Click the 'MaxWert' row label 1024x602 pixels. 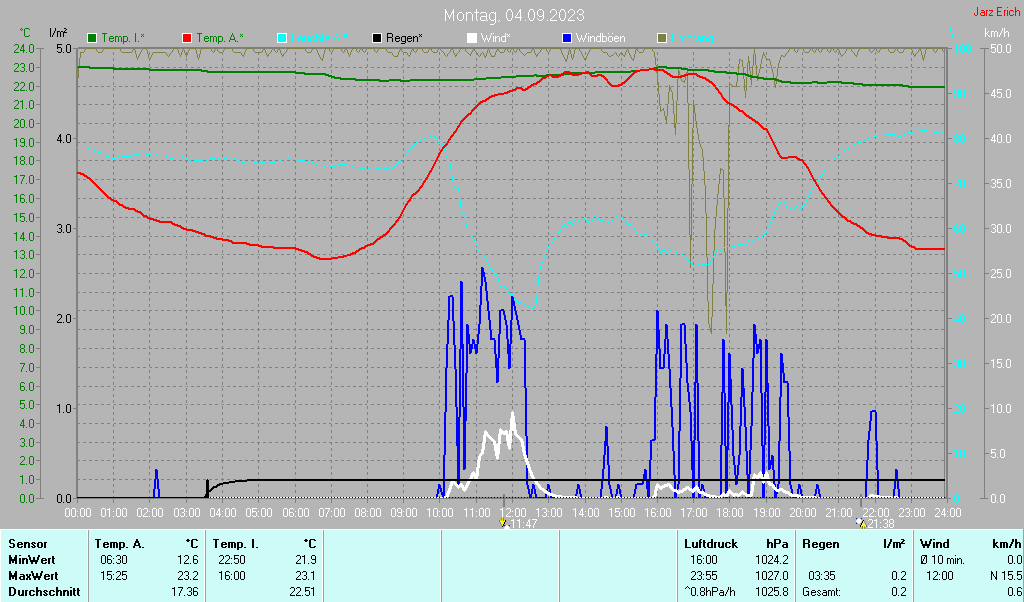[x=33, y=577]
